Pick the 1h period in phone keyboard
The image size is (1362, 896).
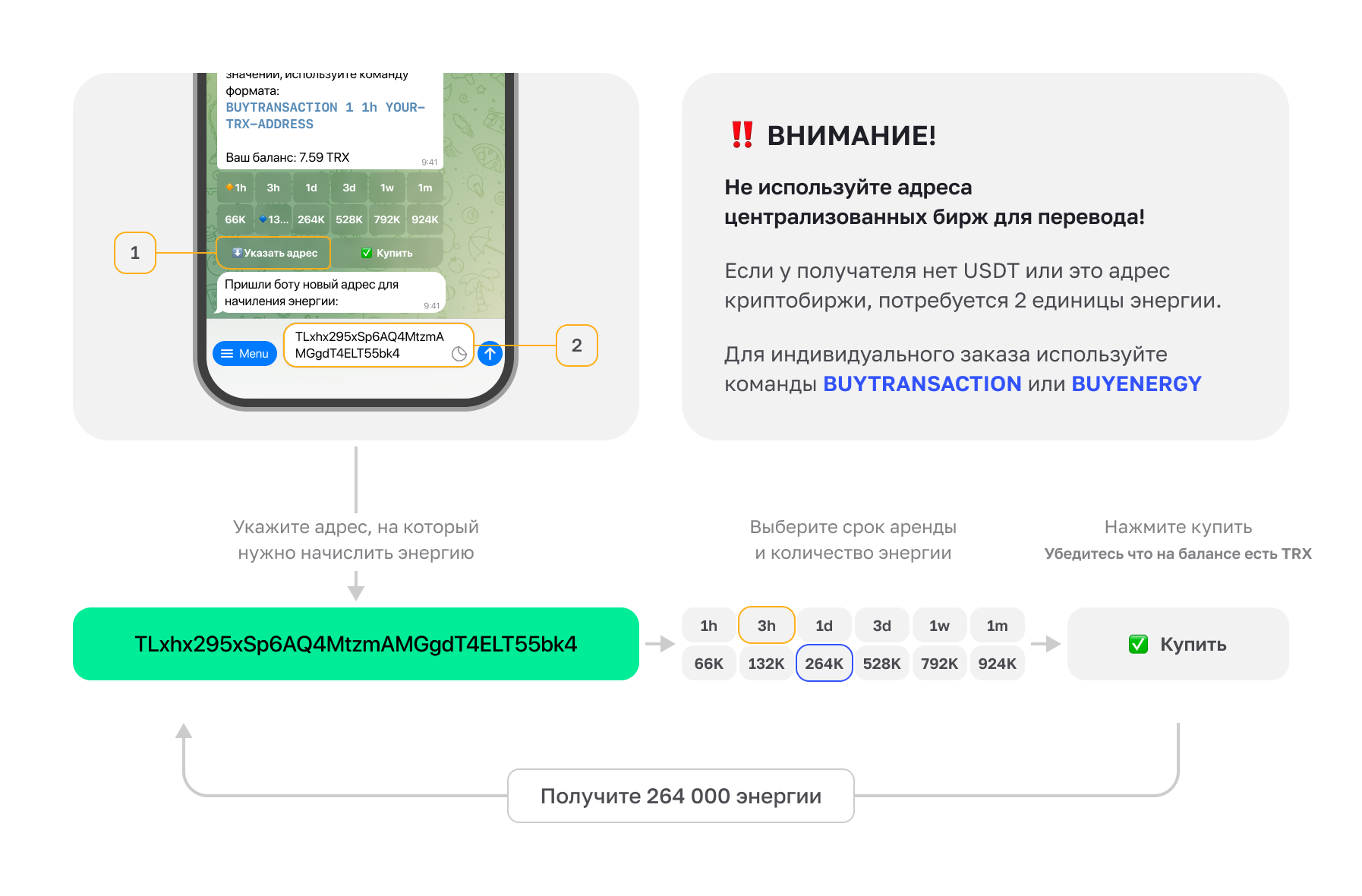(235, 188)
